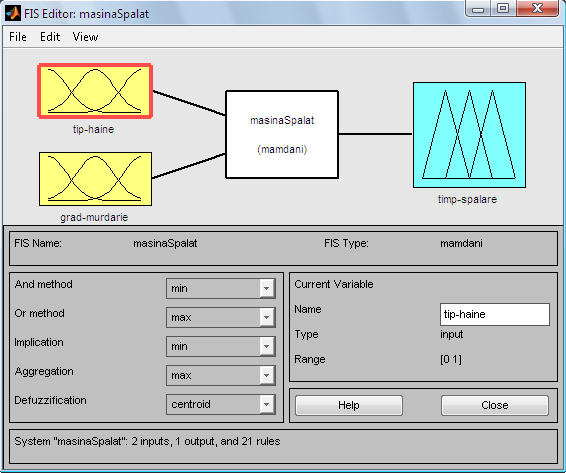This screenshot has width=566, height=473.
Task: Click the timp-spalare label under output box
Action: [467, 199]
